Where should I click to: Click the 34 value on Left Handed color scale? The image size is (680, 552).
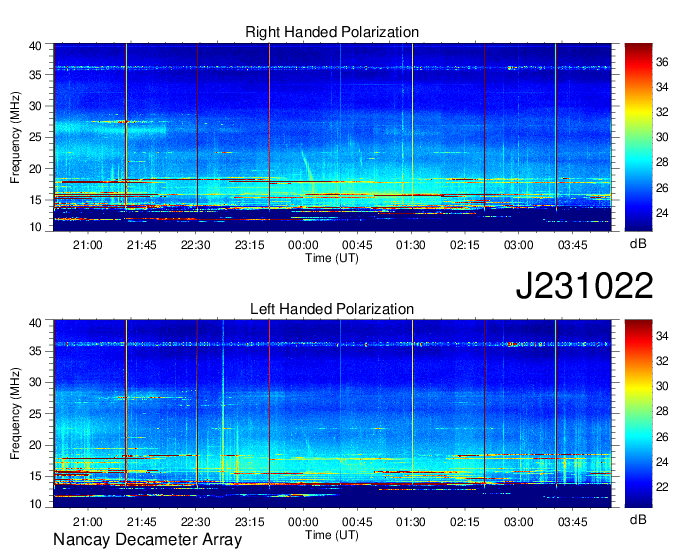(662, 336)
